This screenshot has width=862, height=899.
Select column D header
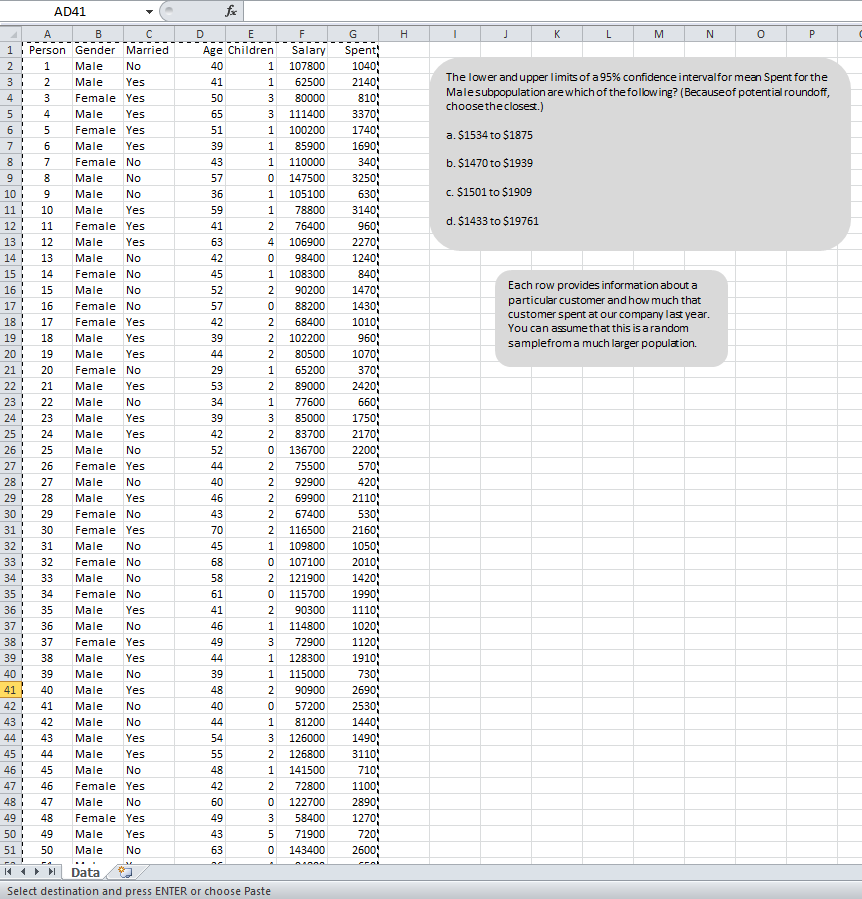point(200,34)
